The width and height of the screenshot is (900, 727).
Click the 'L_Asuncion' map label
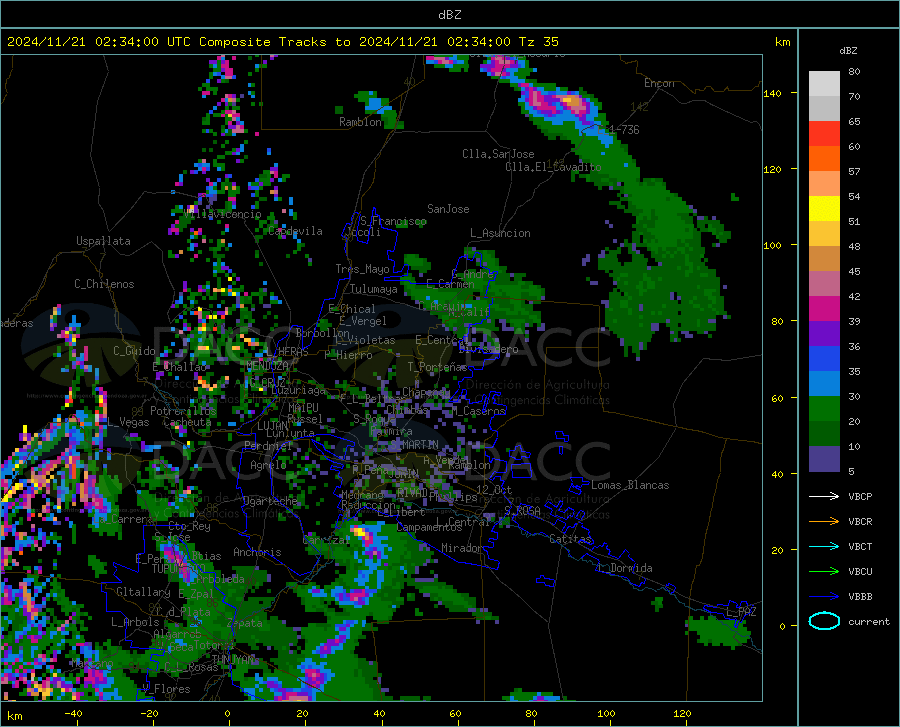pyautogui.click(x=501, y=233)
